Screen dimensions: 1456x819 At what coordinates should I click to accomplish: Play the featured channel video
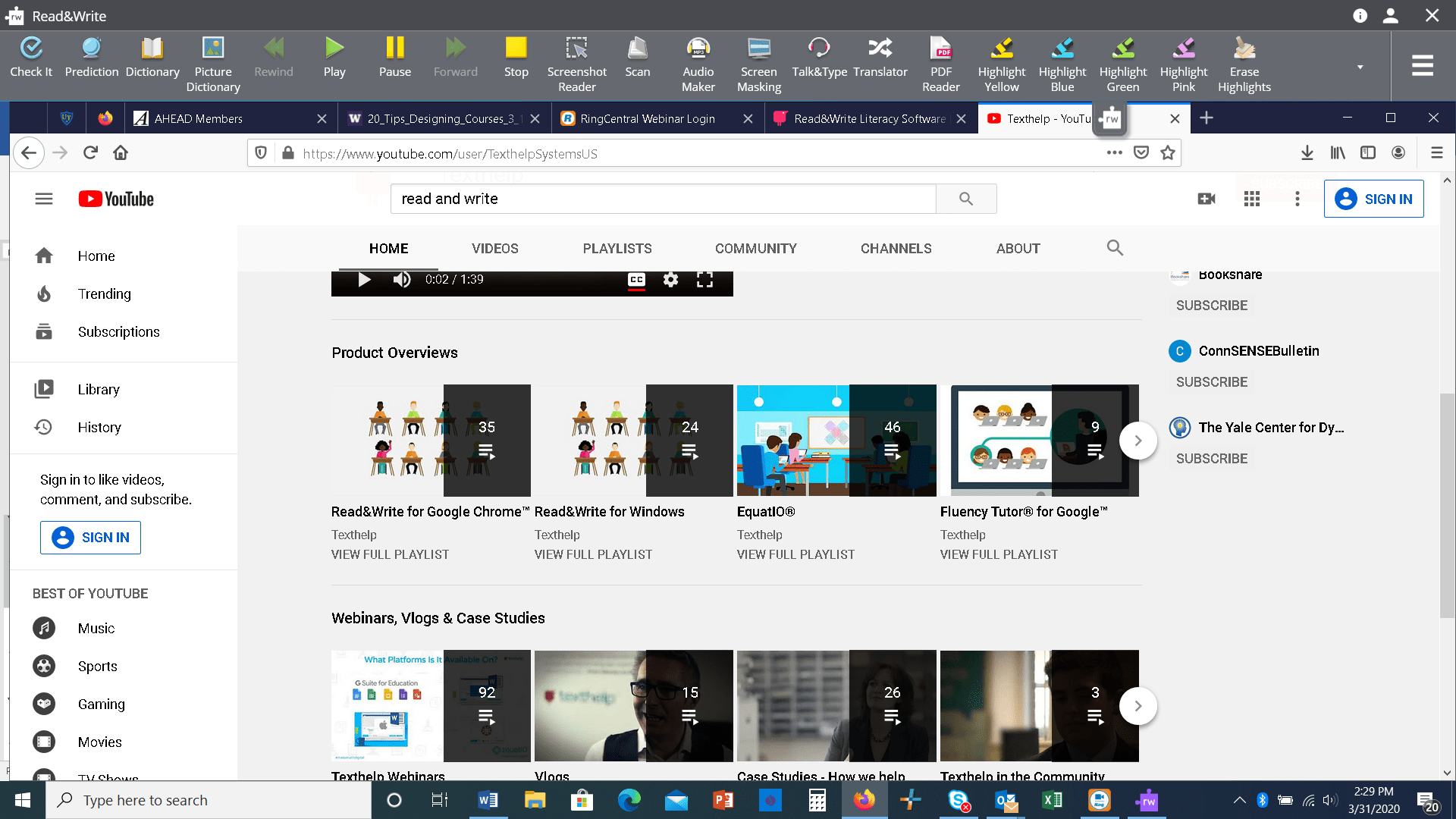click(x=364, y=280)
